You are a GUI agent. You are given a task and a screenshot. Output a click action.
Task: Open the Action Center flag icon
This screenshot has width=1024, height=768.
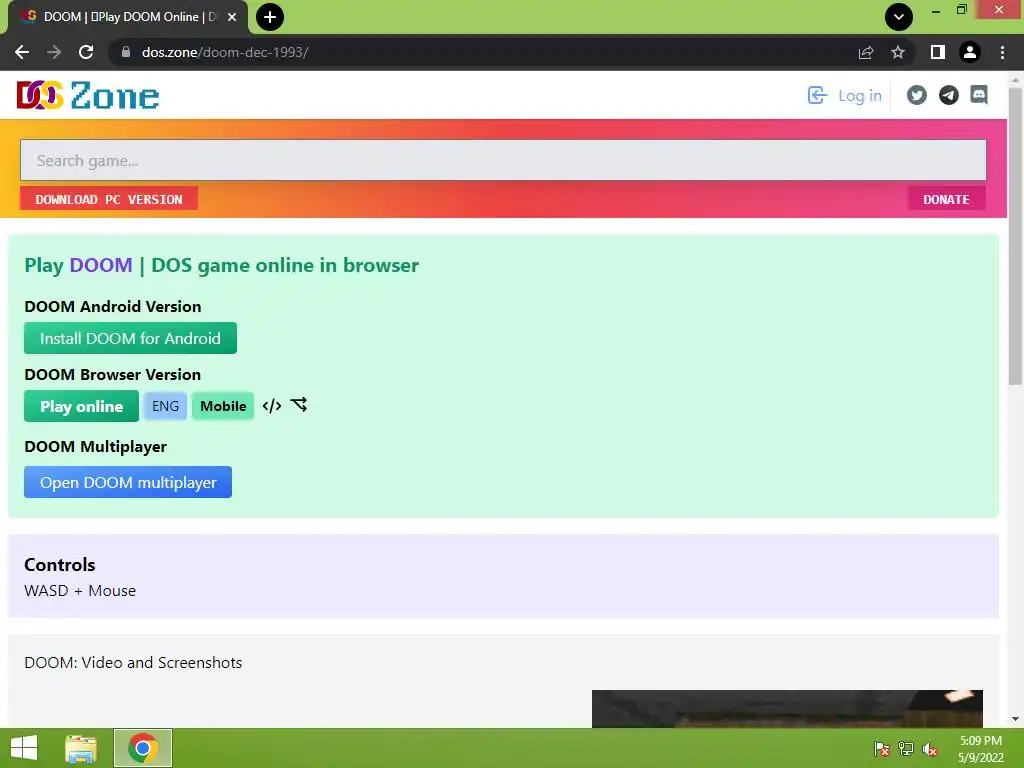[882, 749]
